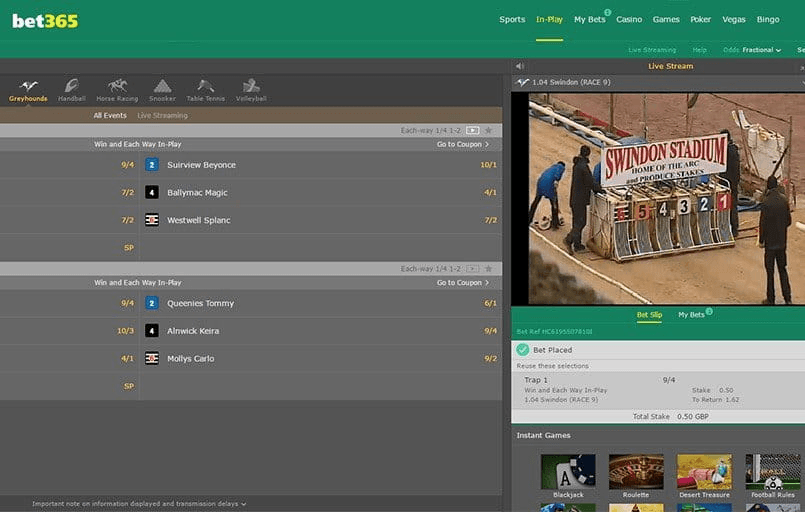This screenshot has width=805, height=512.
Task: Select 6/1 odds for Queenies Tommy
Action: (490, 303)
